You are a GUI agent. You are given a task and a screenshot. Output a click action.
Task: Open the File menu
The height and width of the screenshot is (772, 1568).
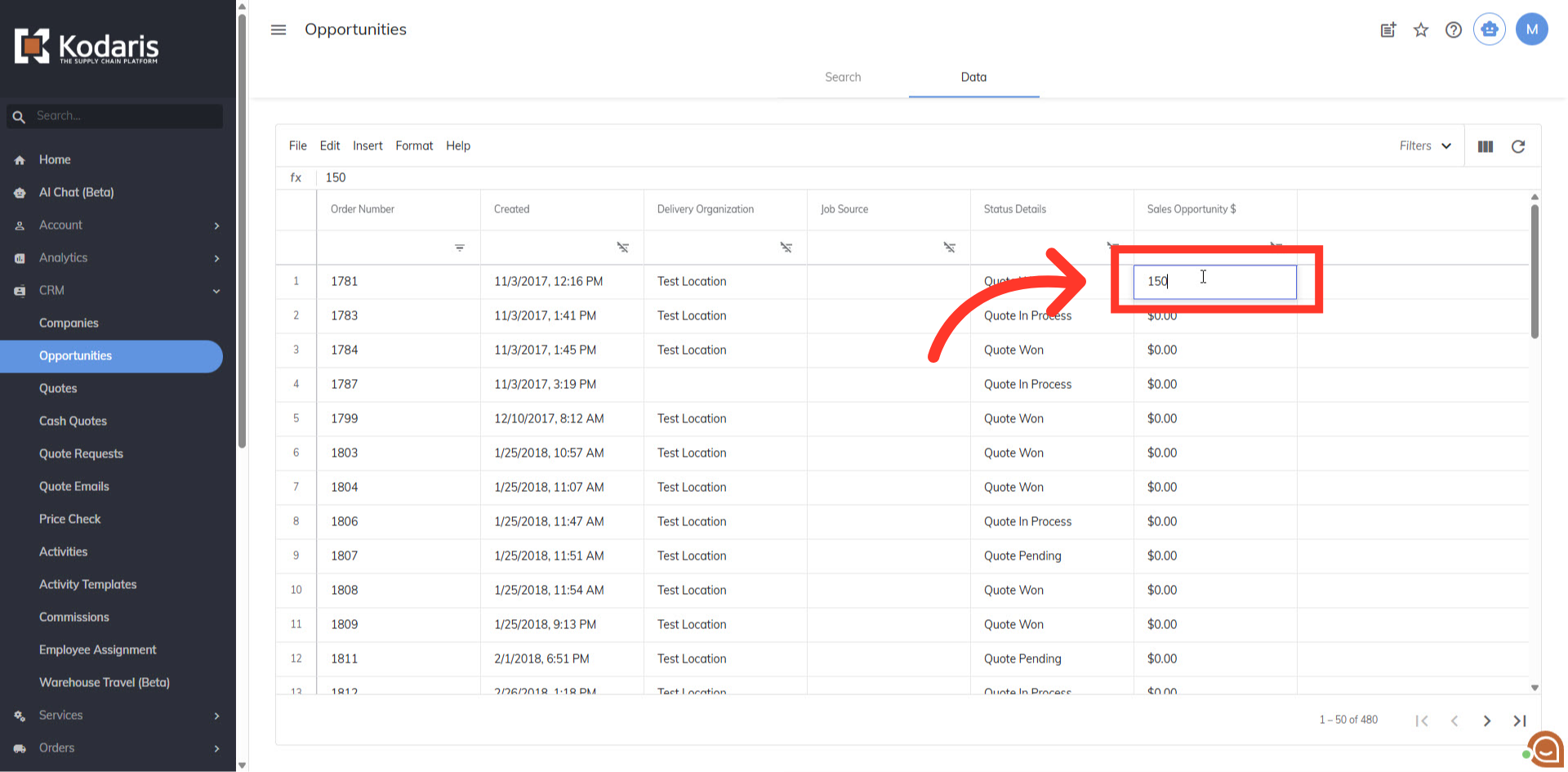pos(298,145)
